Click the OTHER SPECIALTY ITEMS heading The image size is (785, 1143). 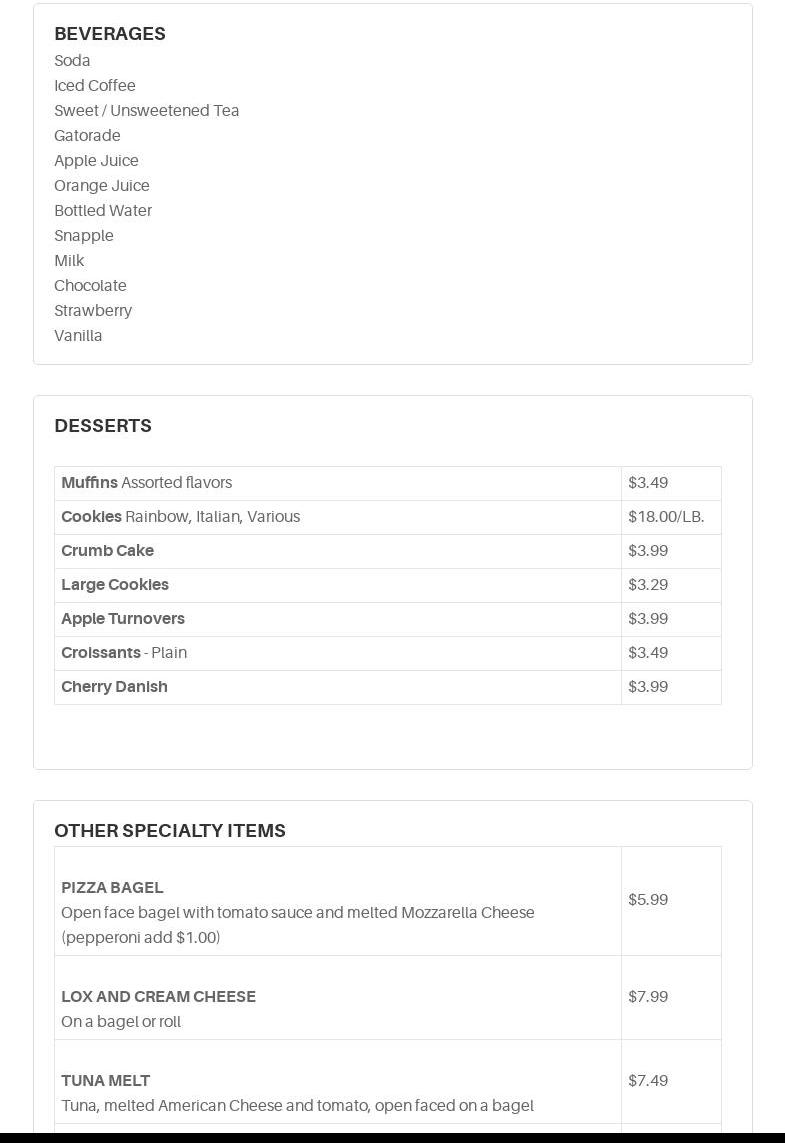tap(170, 831)
